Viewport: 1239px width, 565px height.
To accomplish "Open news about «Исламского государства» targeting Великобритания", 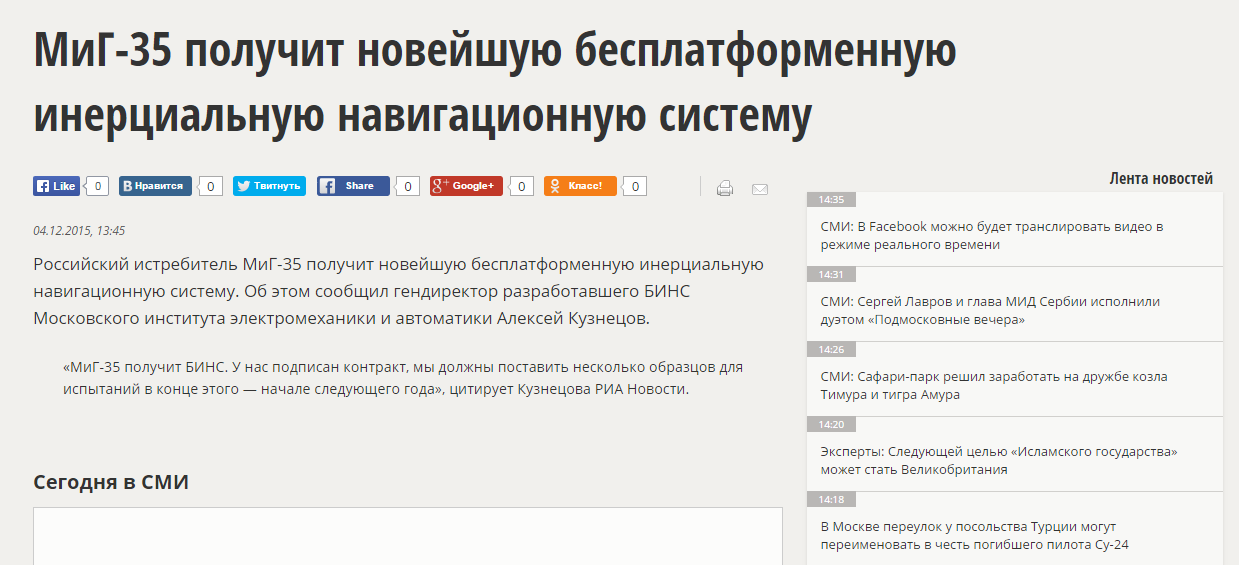I will 999,460.
